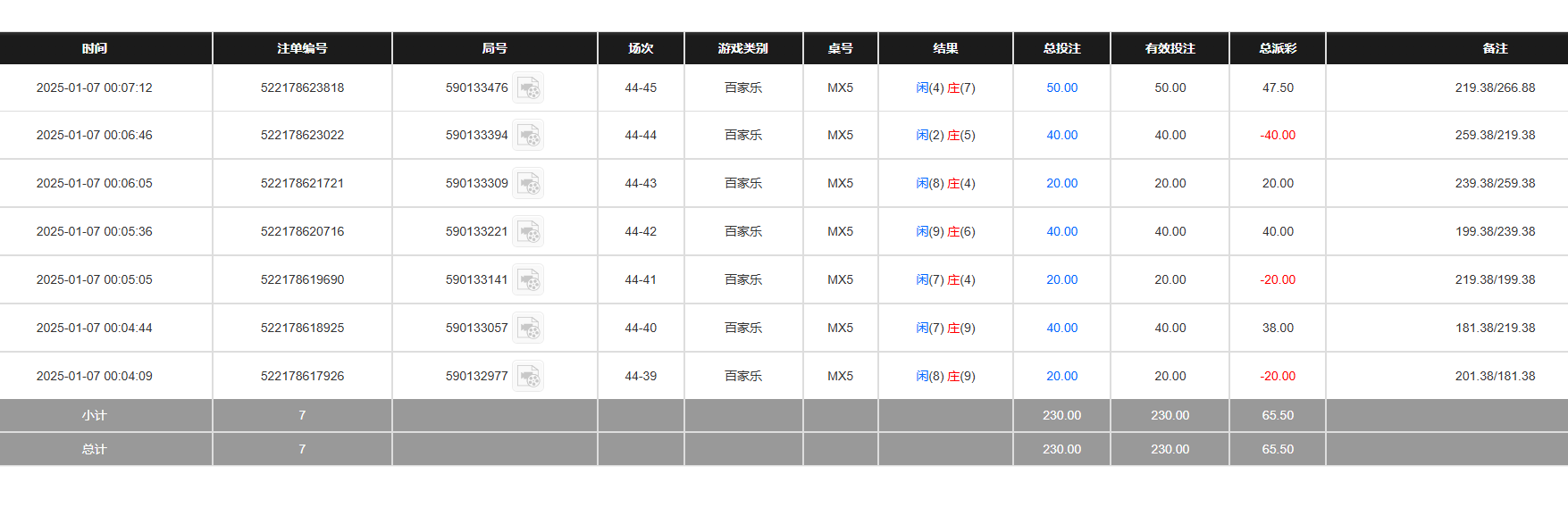Click replay icon beside round 590133394

528,136
